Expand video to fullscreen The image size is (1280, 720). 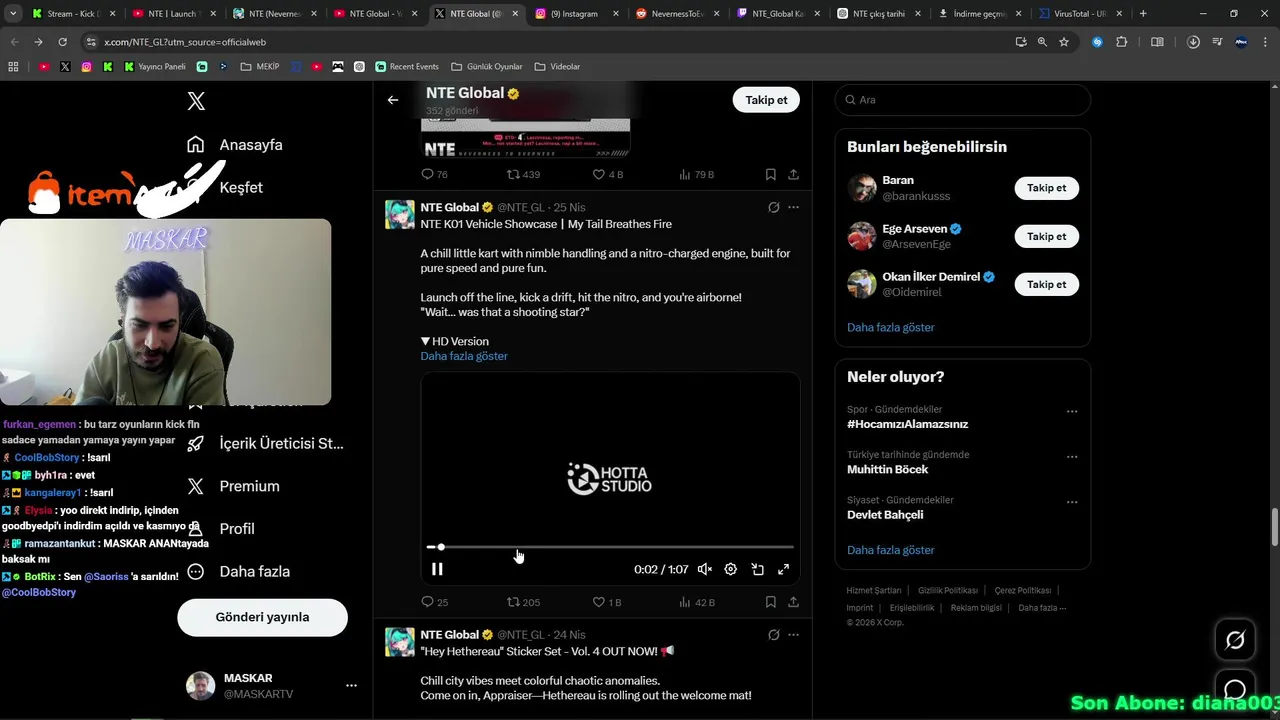click(x=784, y=569)
